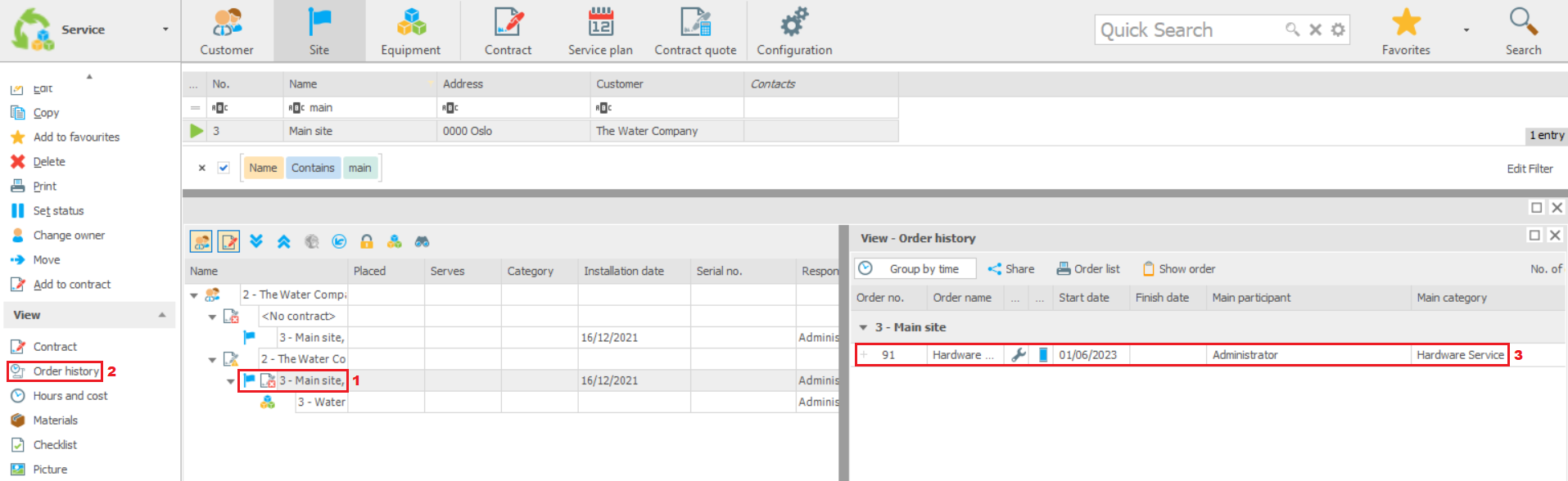Click the binoculars find icon
The width and height of the screenshot is (1568, 481).
point(423,241)
